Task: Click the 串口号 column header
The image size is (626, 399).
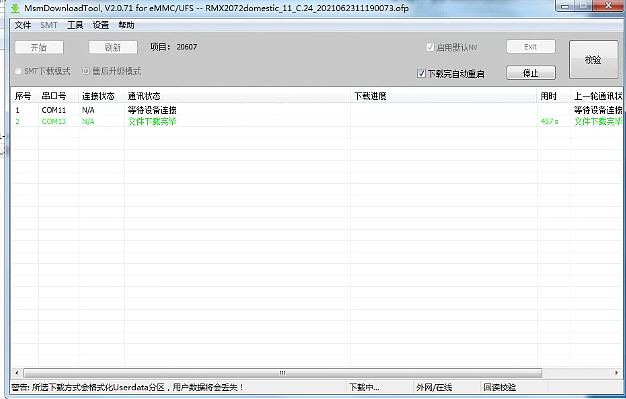Action: click(x=59, y=96)
